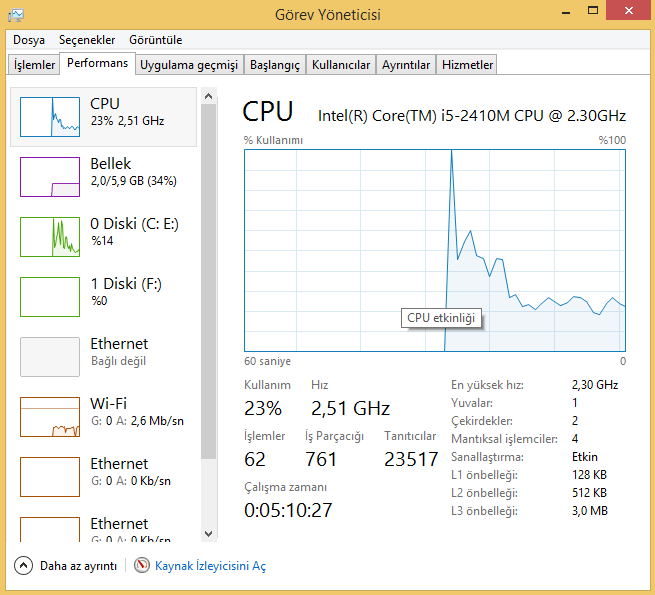Image resolution: width=655 pixels, height=595 pixels.
Task: Click the Task Manager title bar icon
Action: 16,15
